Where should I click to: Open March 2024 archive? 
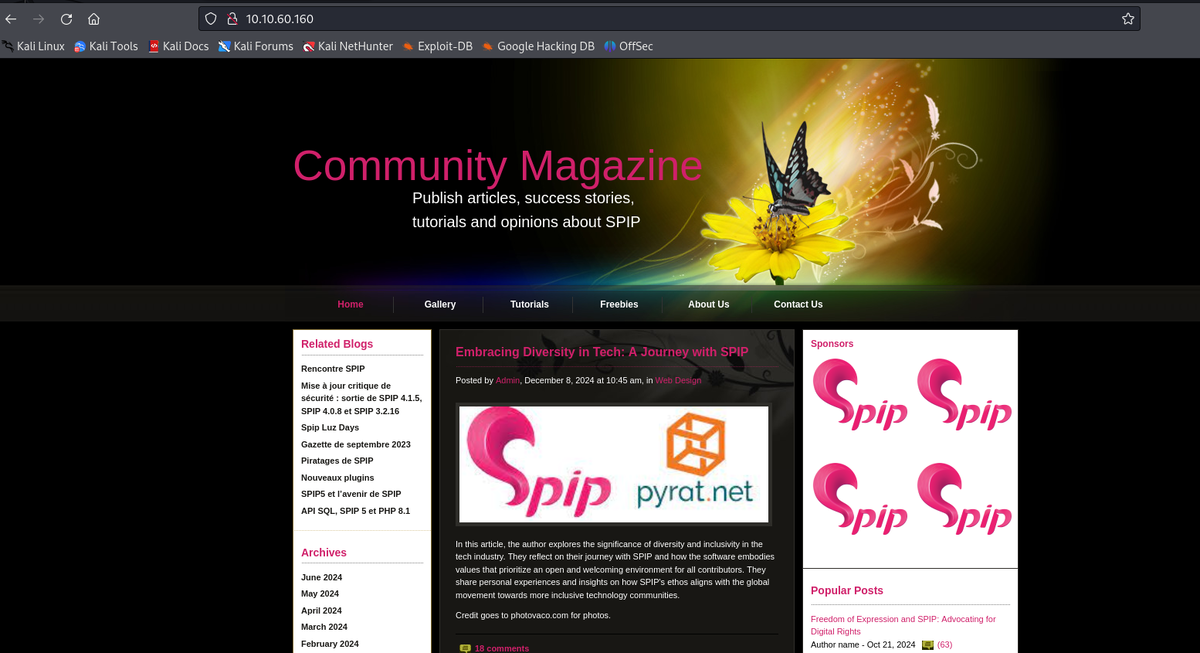323,627
